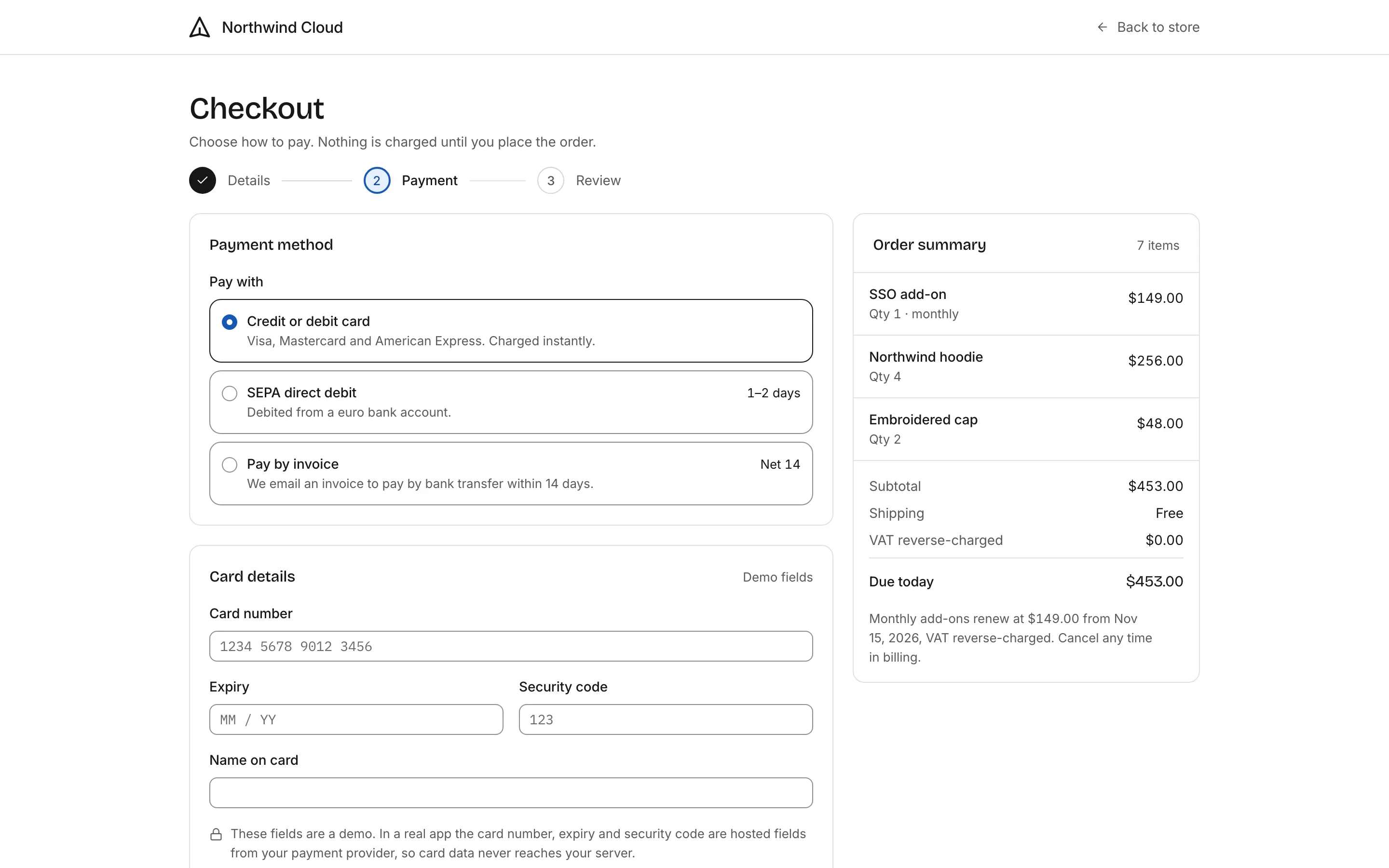1389x868 pixels.
Task: Click the Subtotal label
Action: 895,486
